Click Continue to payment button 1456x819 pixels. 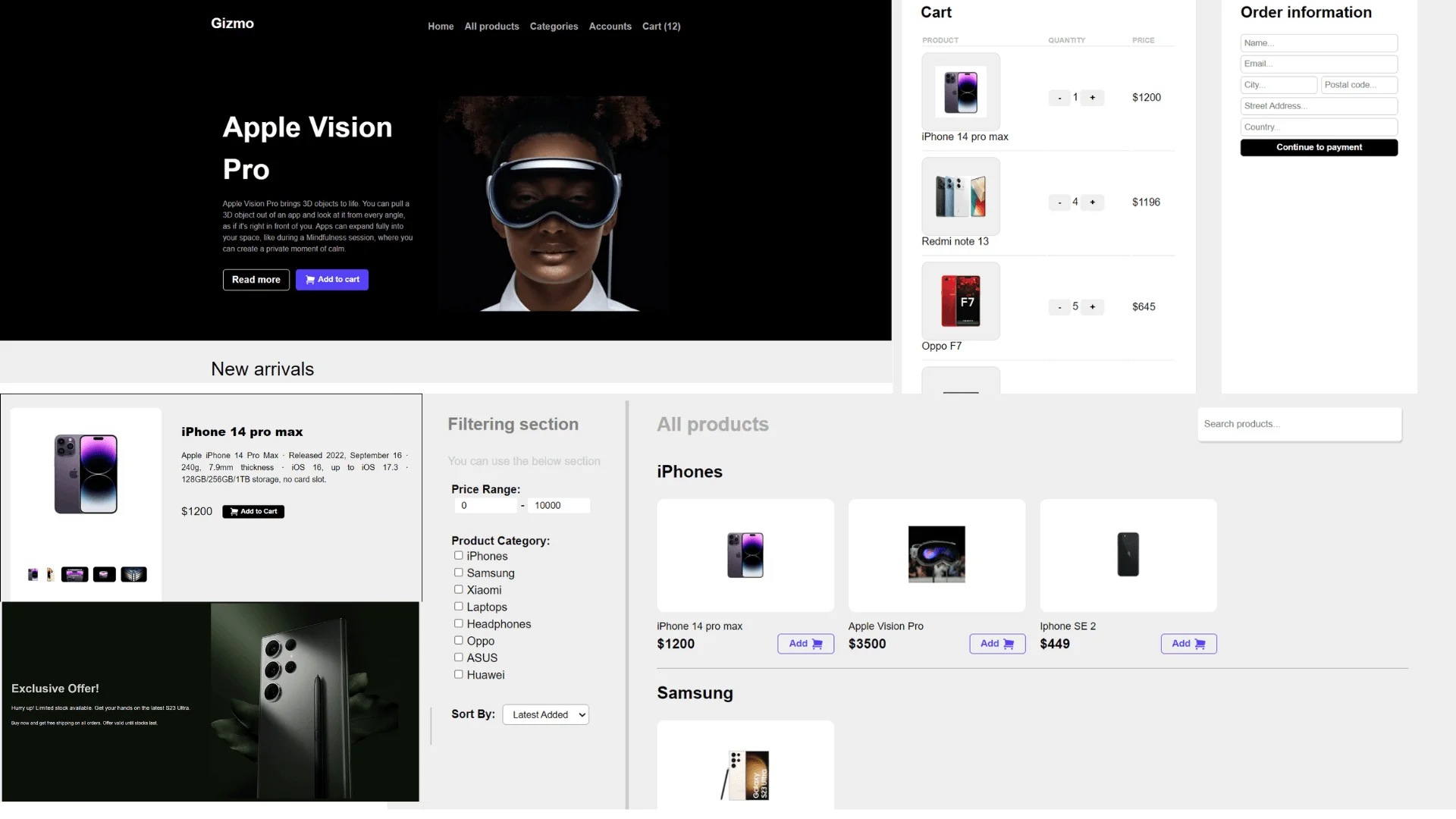[x=1319, y=148]
